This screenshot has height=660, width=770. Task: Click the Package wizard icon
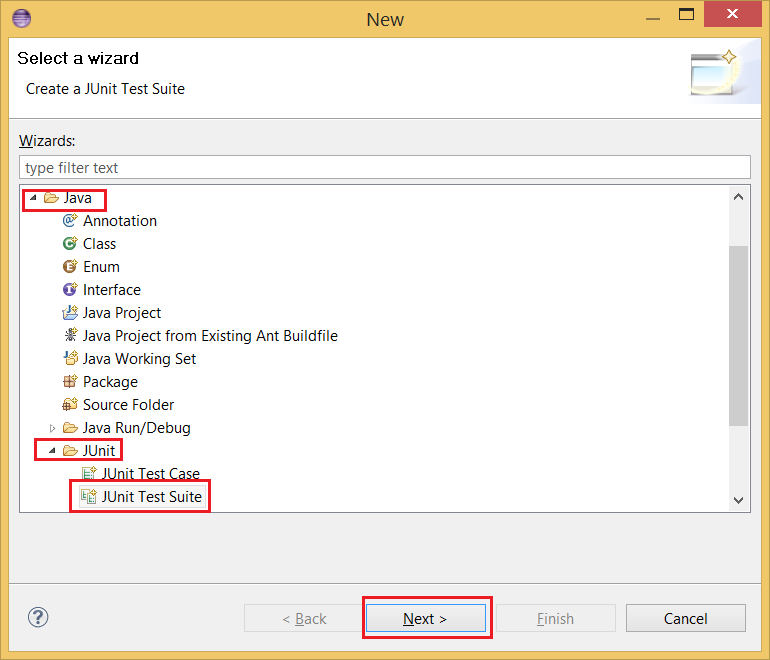[70, 382]
